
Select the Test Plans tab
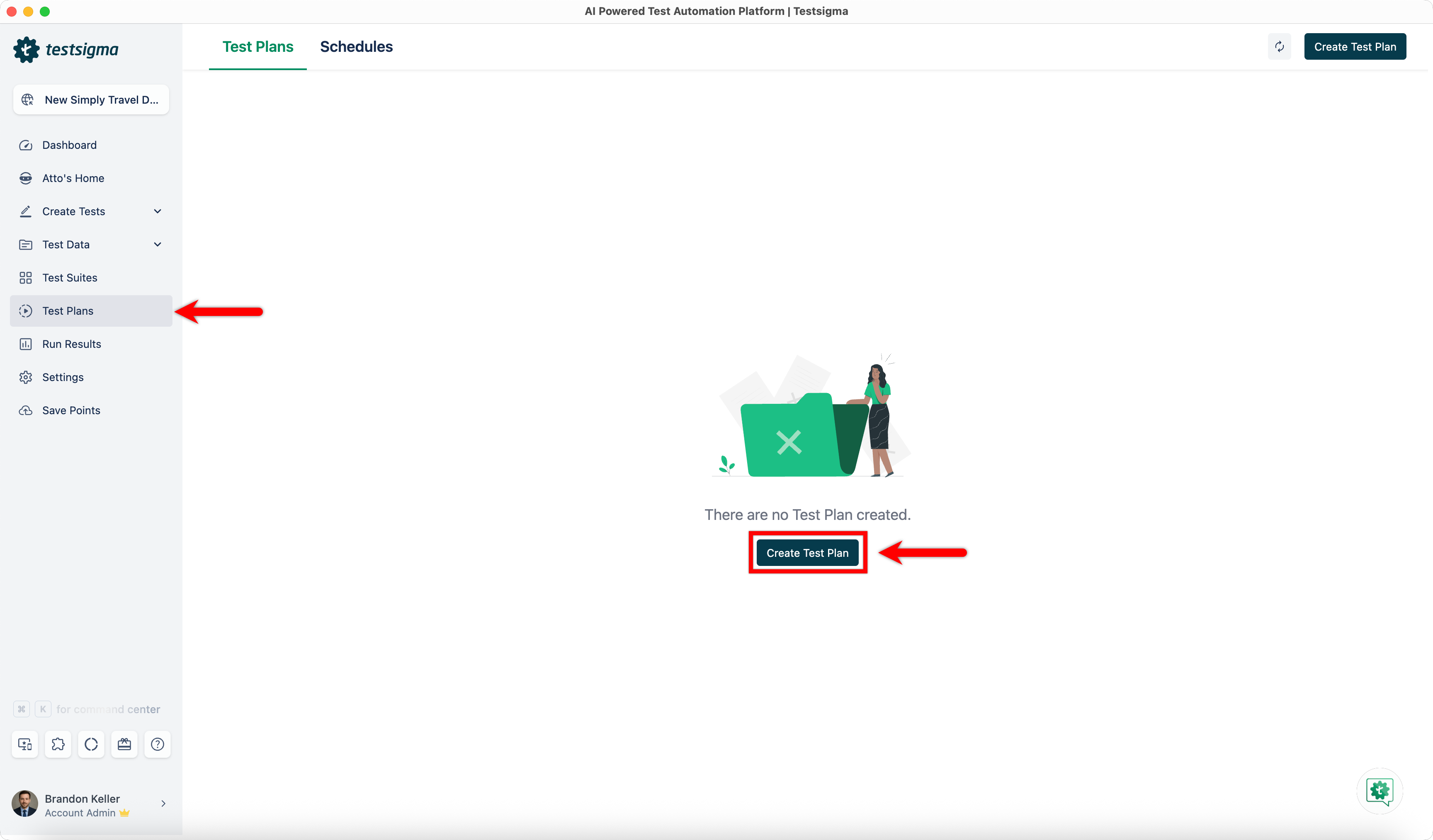tap(257, 46)
